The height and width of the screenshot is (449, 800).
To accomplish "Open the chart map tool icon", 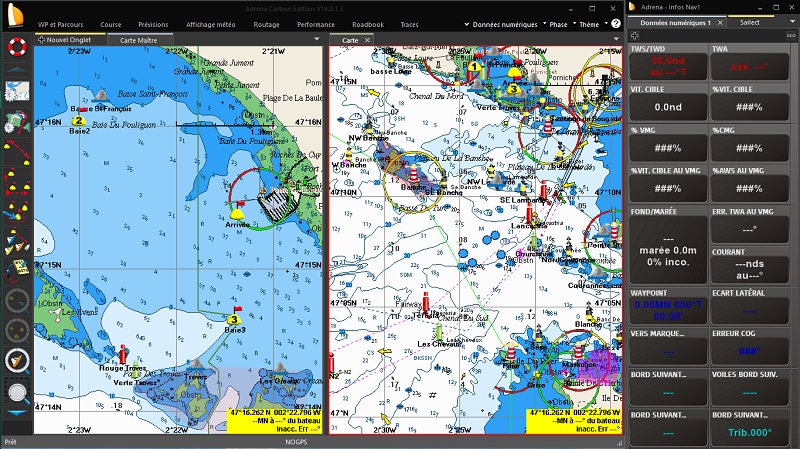I will coord(17,91).
